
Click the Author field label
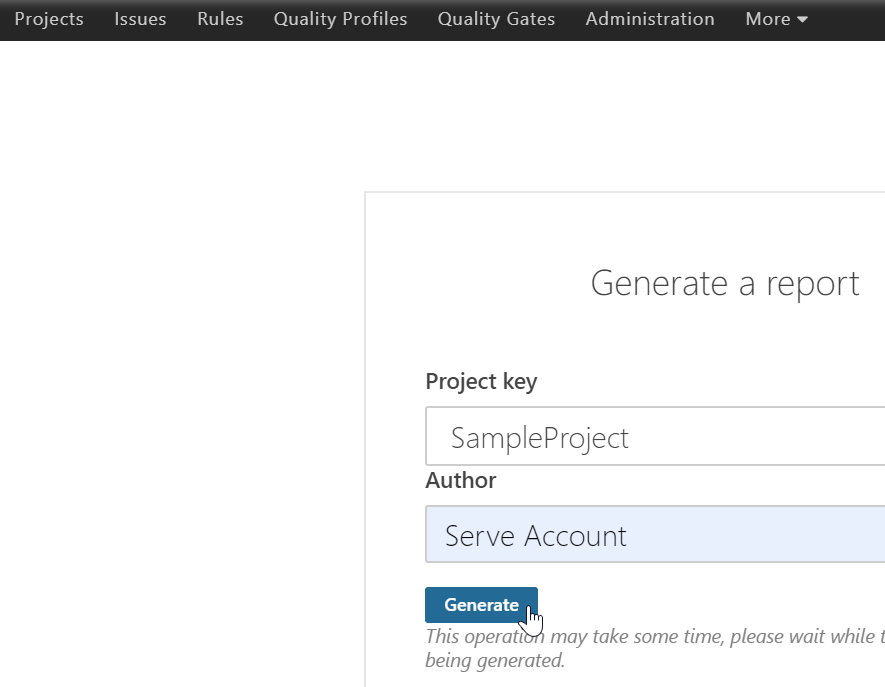(x=461, y=480)
